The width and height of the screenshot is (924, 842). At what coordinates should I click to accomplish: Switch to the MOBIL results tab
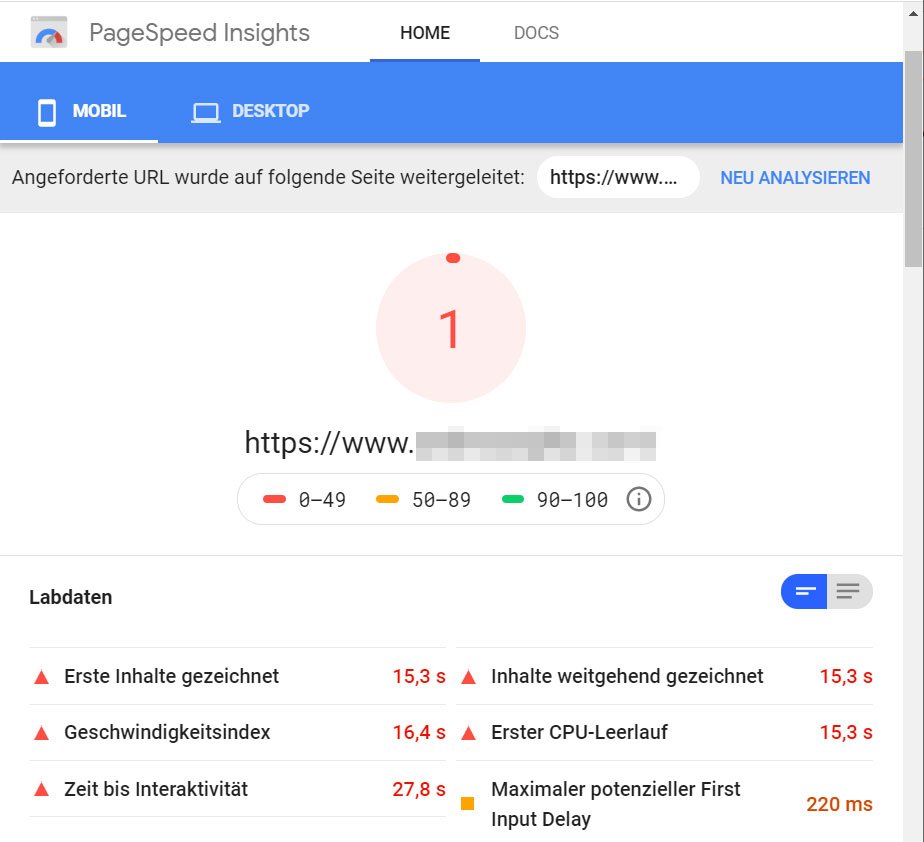point(79,111)
